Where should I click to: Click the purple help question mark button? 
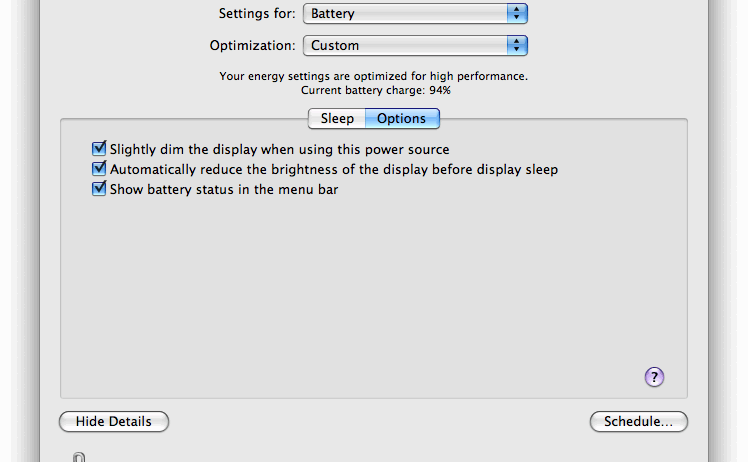pyautogui.click(x=654, y=377)
